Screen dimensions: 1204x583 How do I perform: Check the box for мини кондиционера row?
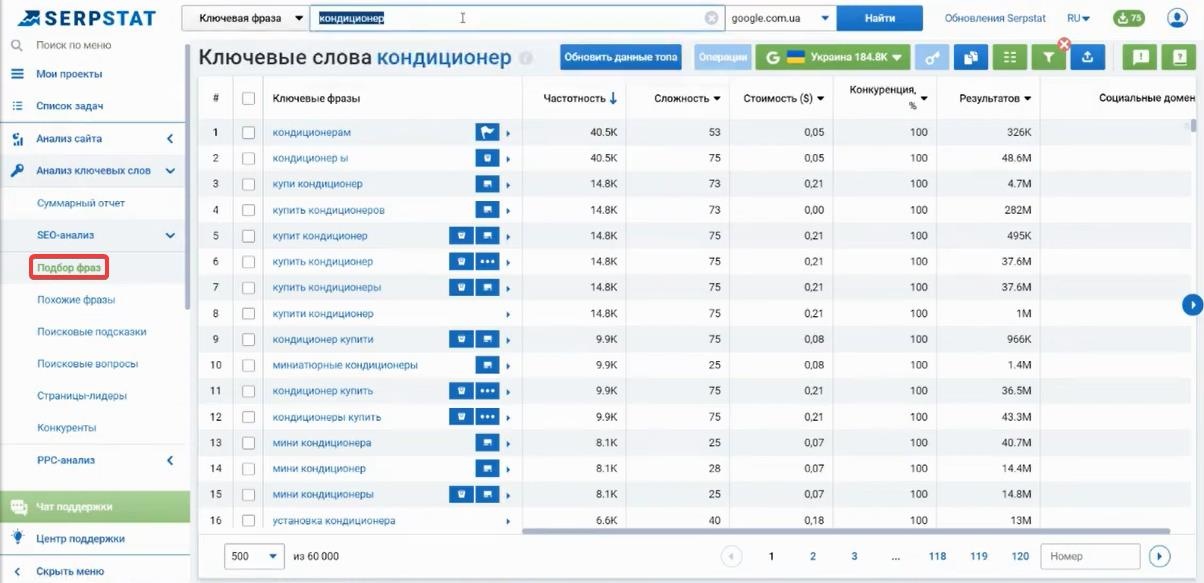248,443
